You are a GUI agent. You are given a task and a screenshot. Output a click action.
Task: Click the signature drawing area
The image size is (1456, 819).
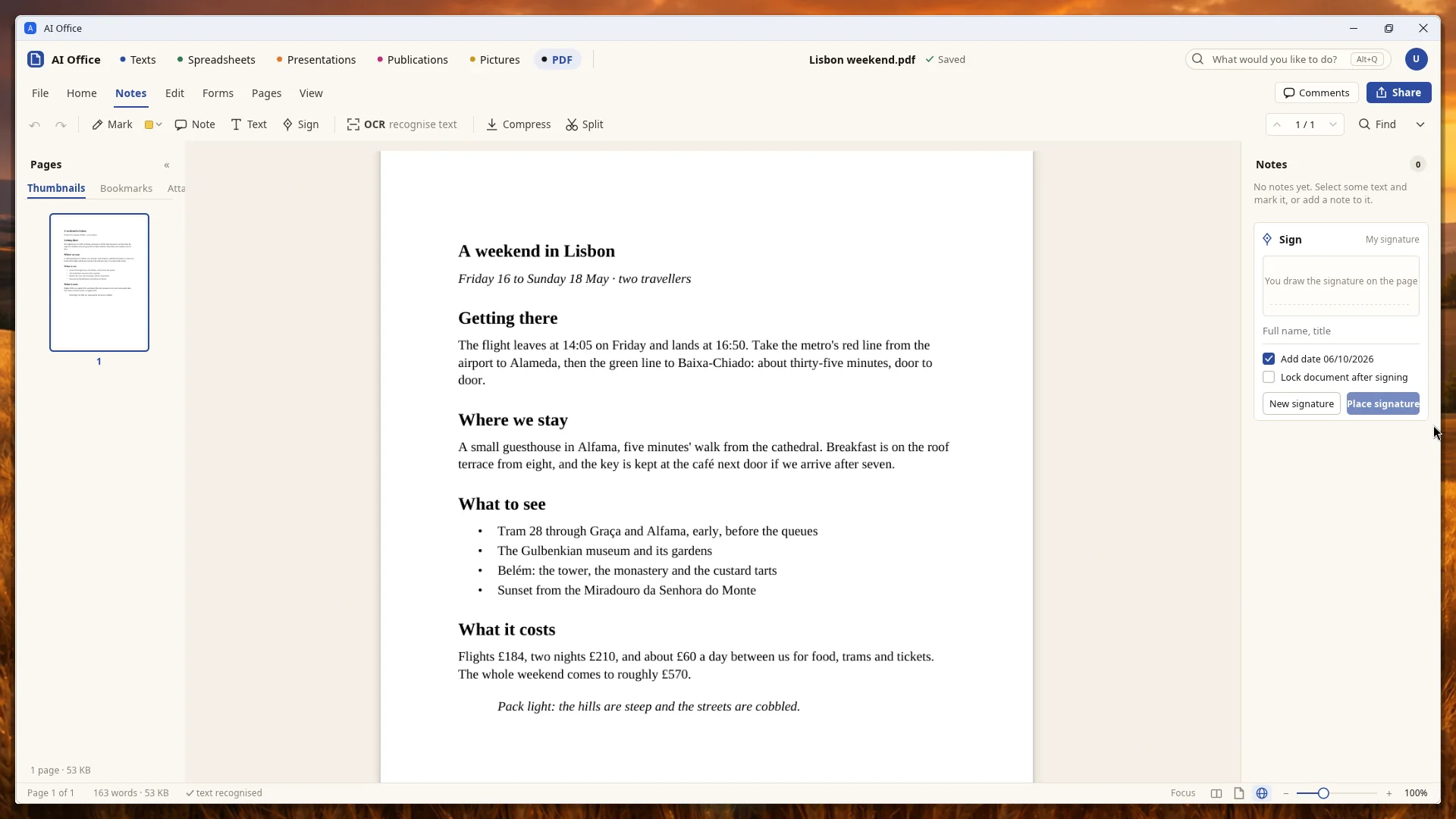(1341, 286)
